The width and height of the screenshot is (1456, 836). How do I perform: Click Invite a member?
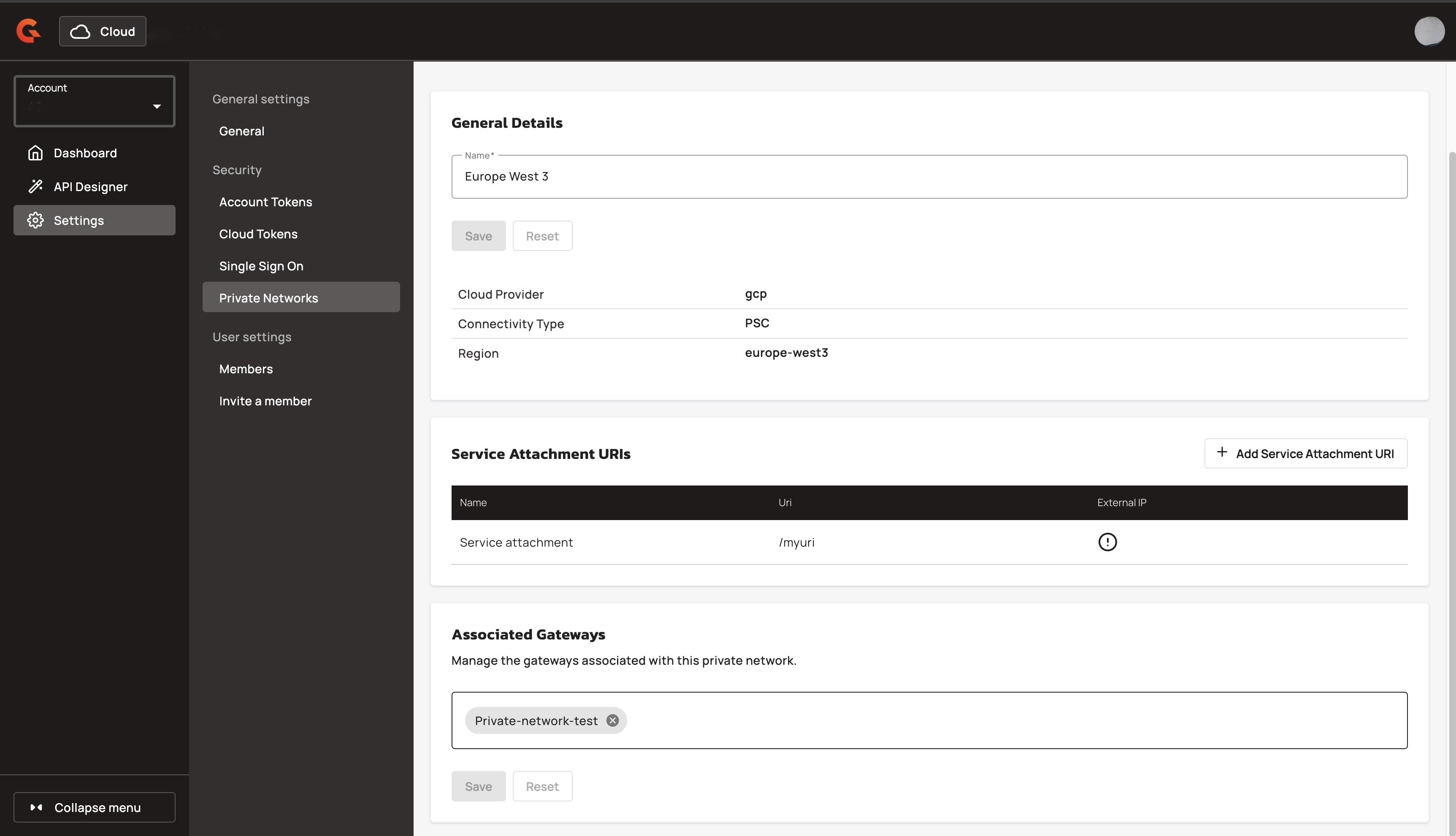point(265,402)
